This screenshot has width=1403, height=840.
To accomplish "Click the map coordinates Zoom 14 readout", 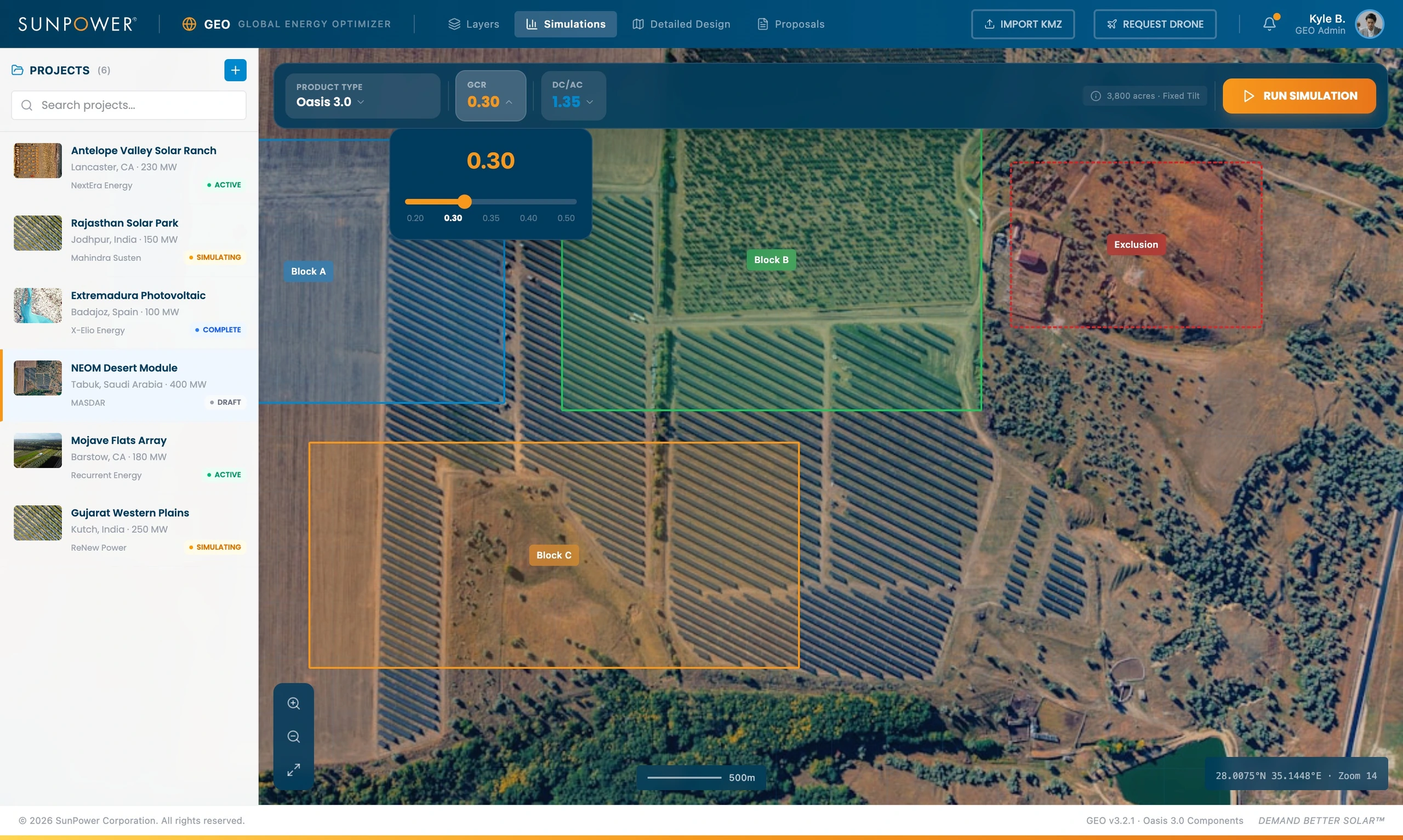I will pos(1296,775).
